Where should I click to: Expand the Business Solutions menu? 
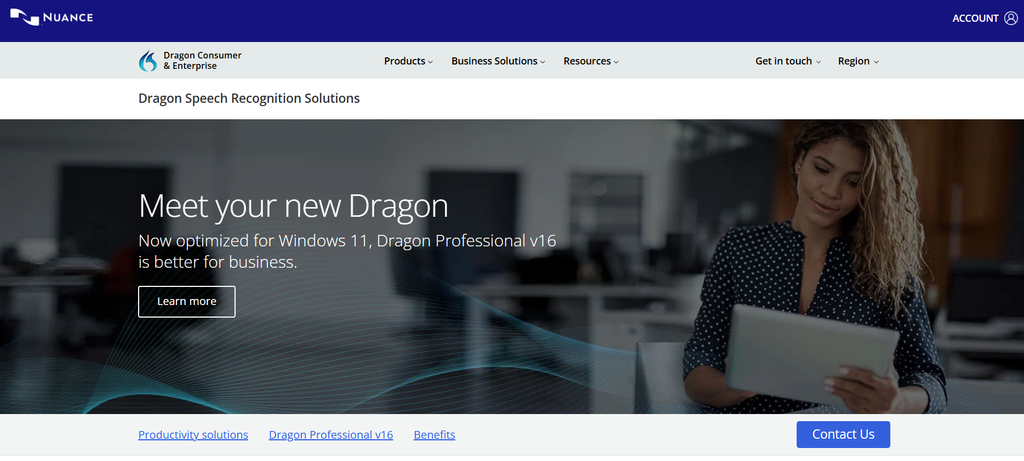[498, 61]
